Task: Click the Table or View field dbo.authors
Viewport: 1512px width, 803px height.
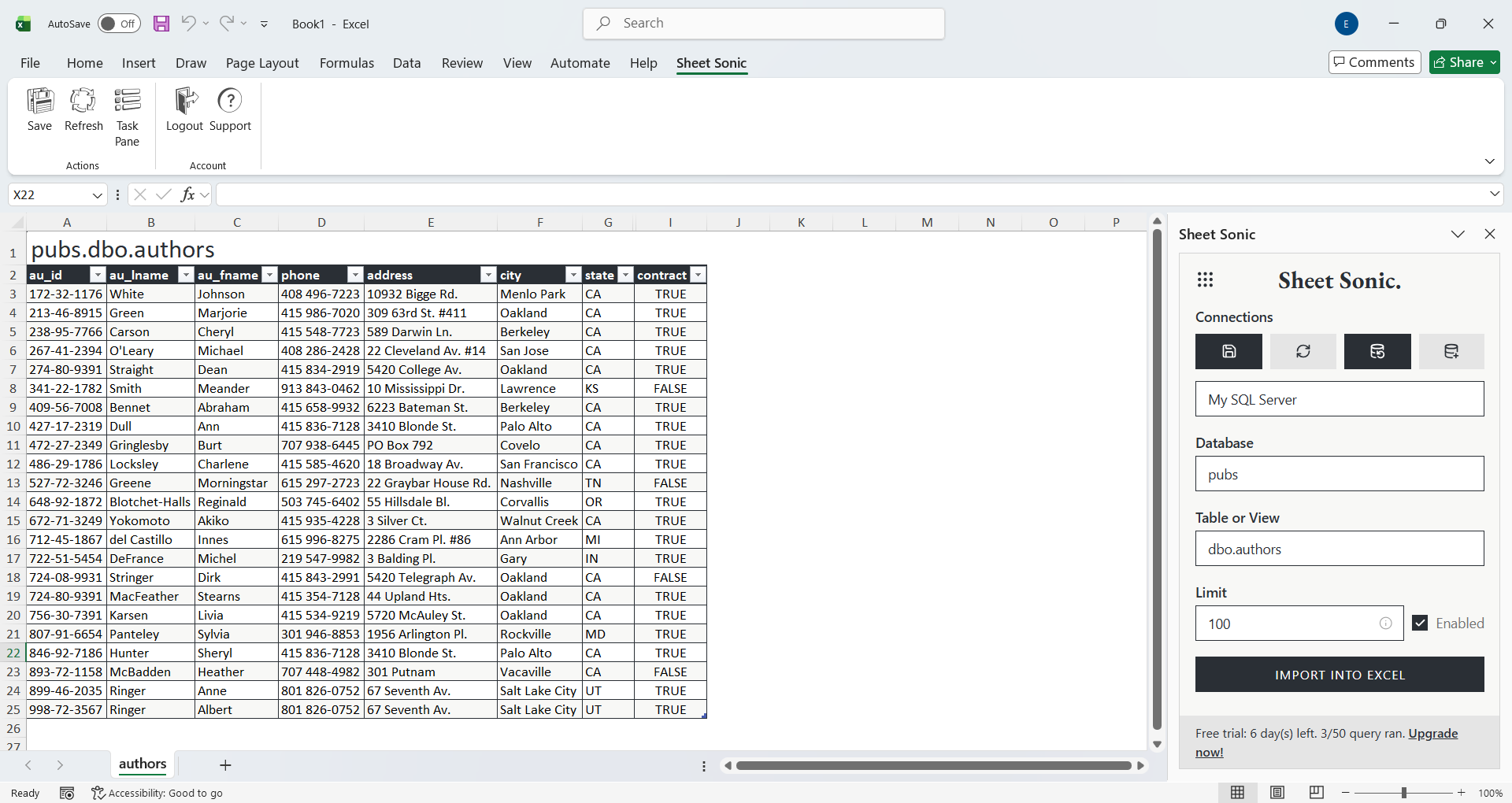Action: pyautogui.click(x=1340, y=549)
